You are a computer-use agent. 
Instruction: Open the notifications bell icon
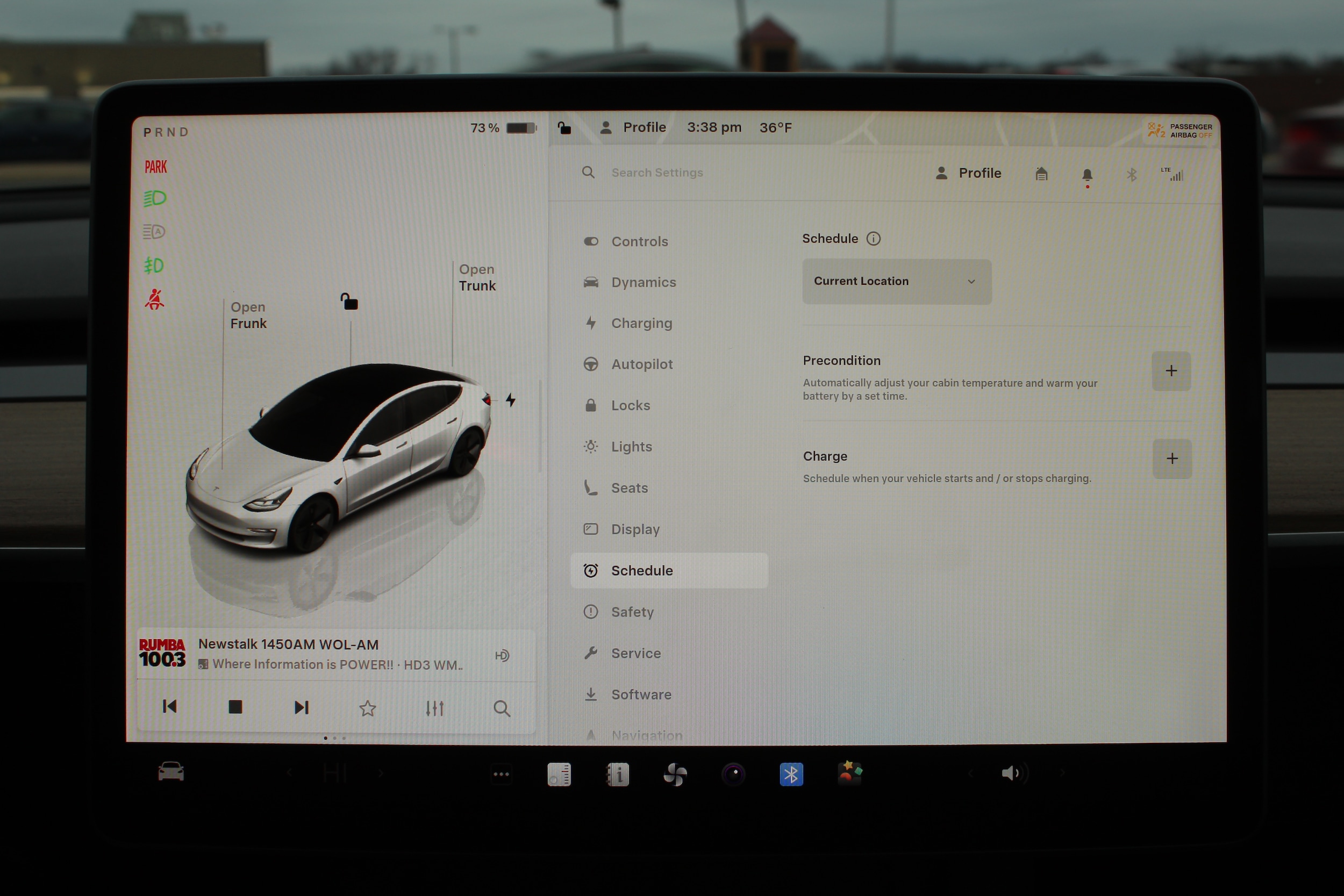click(x=1087, y=175)
